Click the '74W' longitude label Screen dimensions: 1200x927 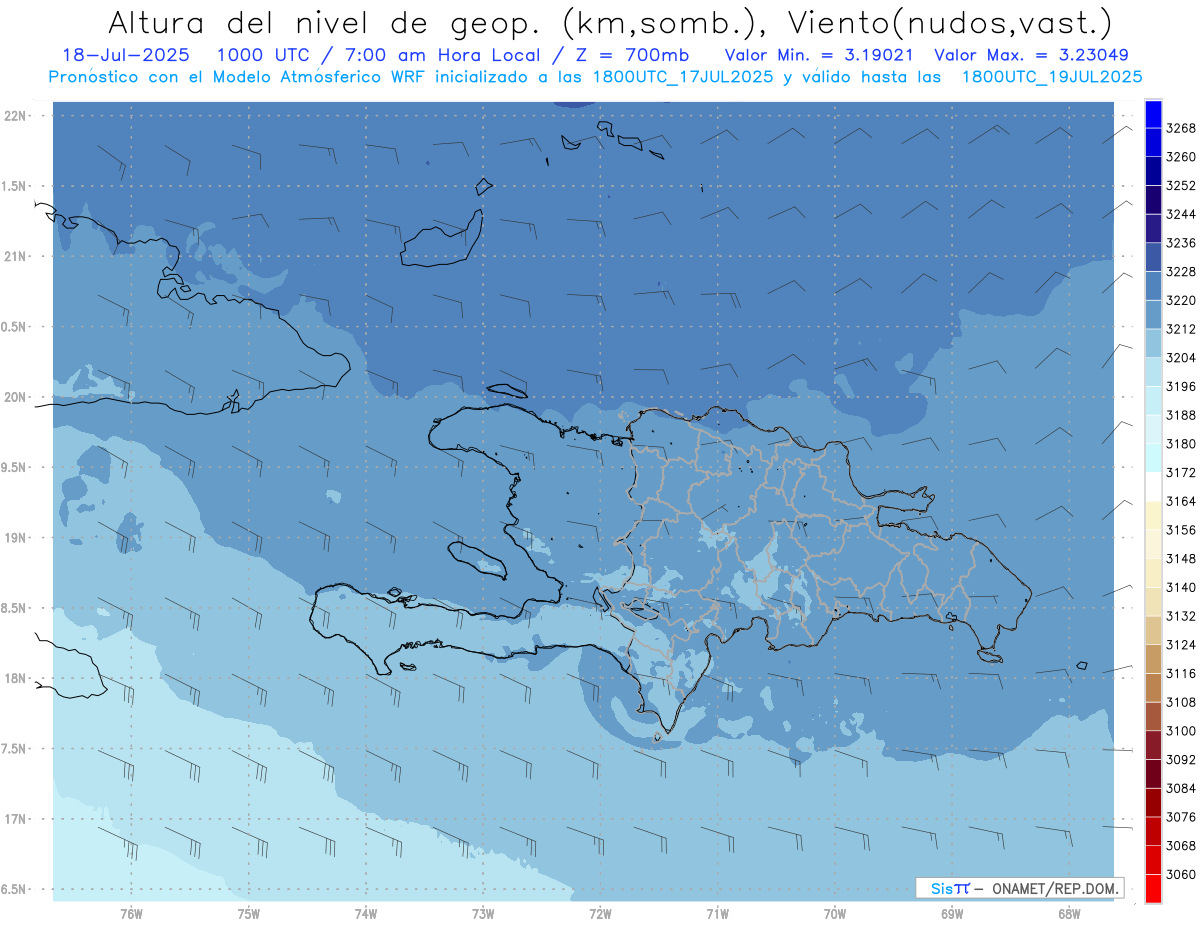(366, 913)
